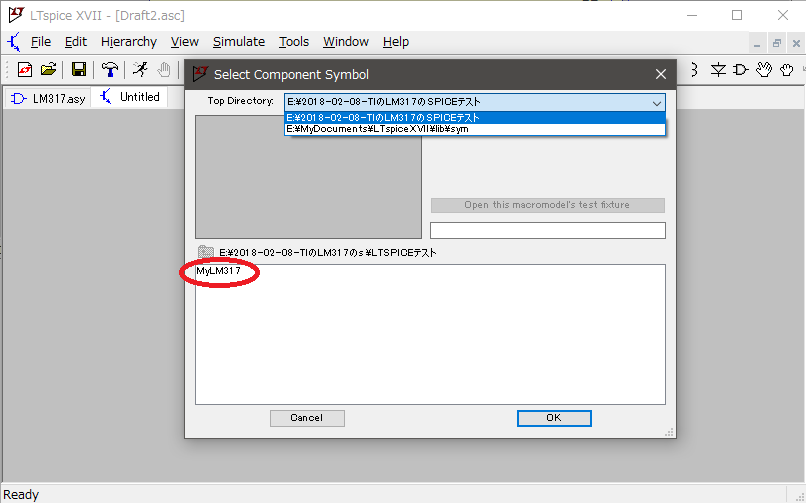This screenshot has height=503, width=806.
Task: Choose the LM317 SPICE test directory option
Action: (475, 118)
